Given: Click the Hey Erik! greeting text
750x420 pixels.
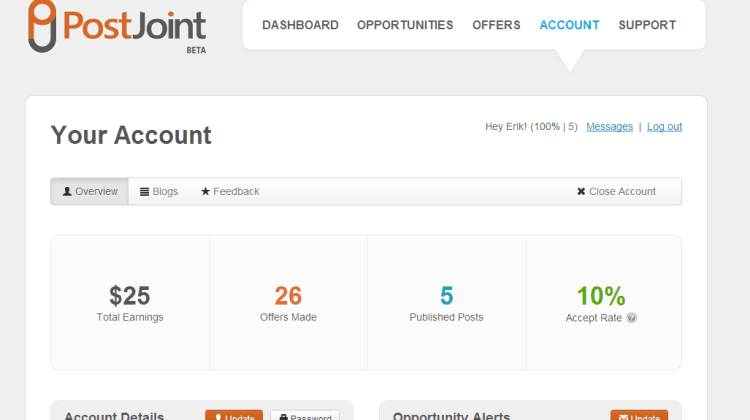Looking at the screenshot, I should [531, 127].
